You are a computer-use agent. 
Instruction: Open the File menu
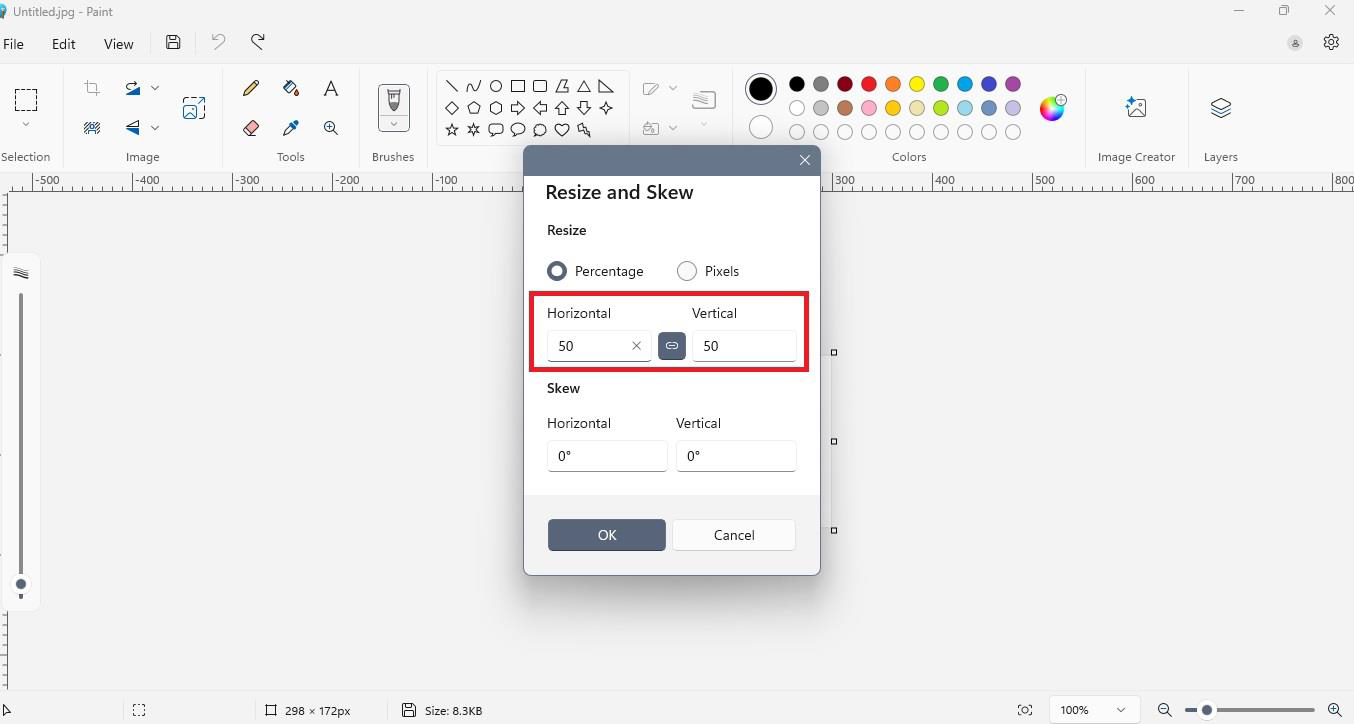[14, 44]
